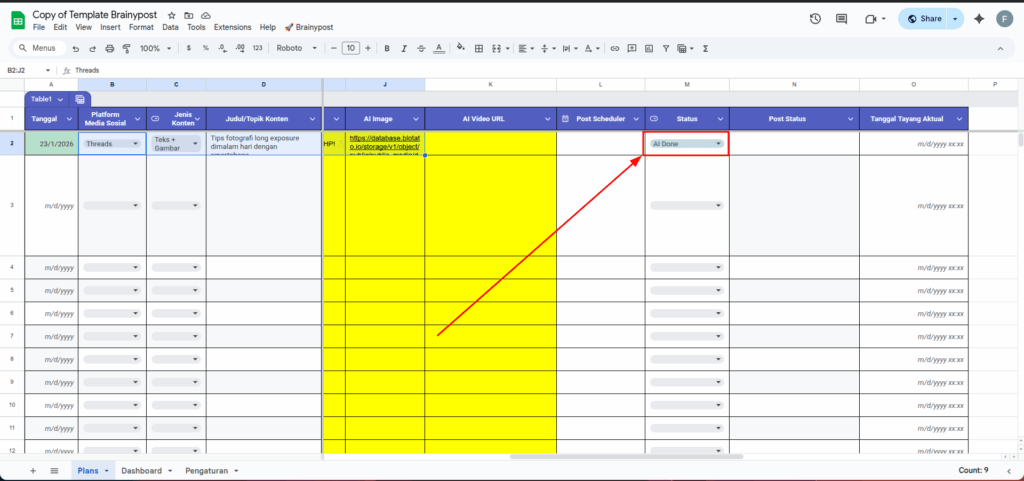Click the Gemini sparkle icon
The height and width of the screenshot is (481, 1024).
tap(978, 19)
